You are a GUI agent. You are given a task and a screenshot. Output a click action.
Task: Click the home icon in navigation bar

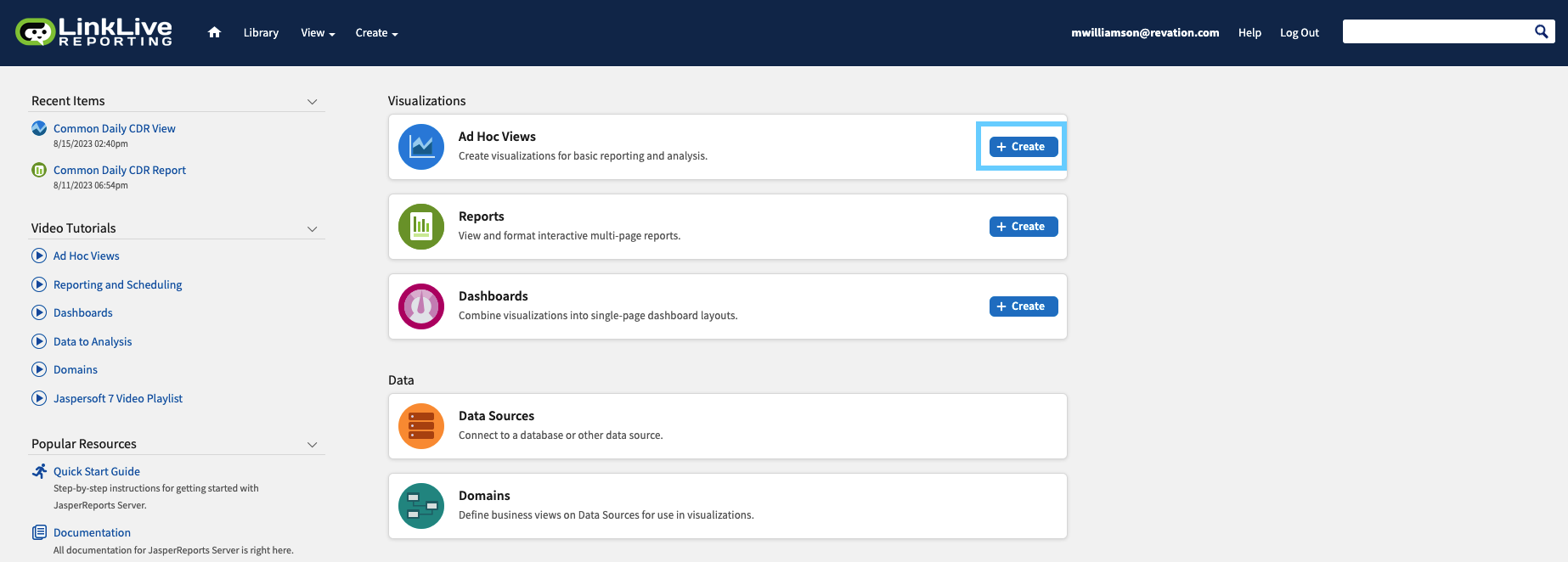(x=214, y=32)
